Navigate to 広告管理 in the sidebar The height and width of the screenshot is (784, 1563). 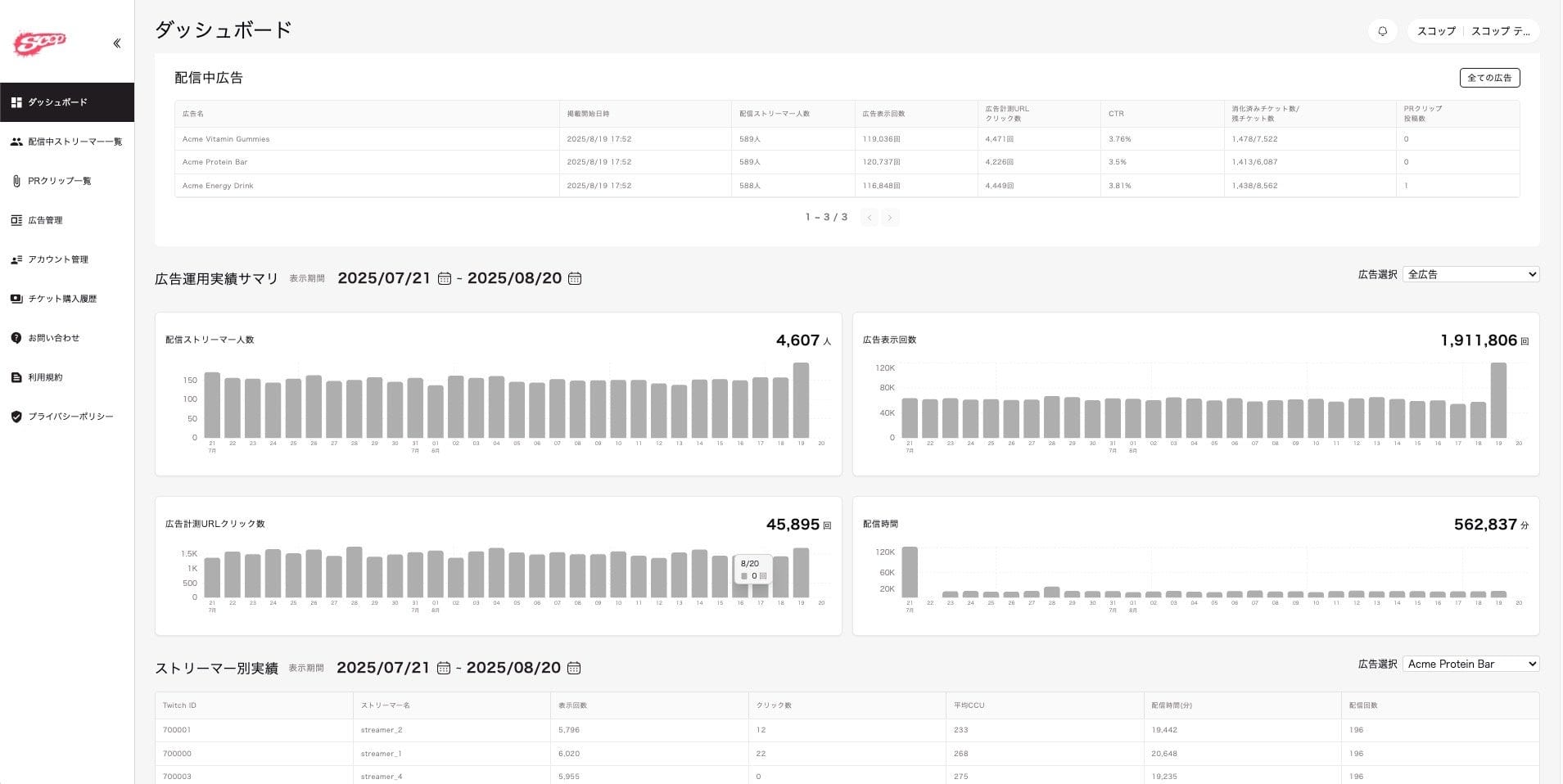45,220
